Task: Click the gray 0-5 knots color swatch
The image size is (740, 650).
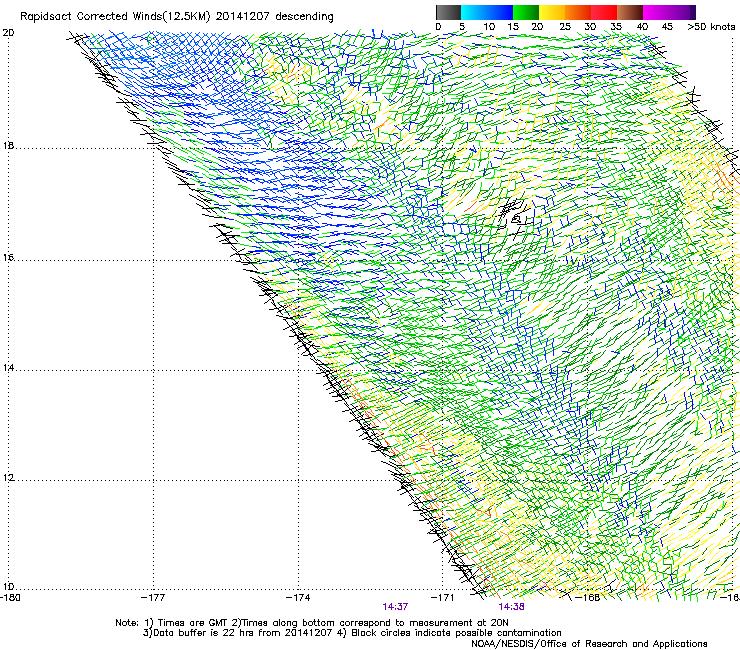Action: click(x=448, y=12)
